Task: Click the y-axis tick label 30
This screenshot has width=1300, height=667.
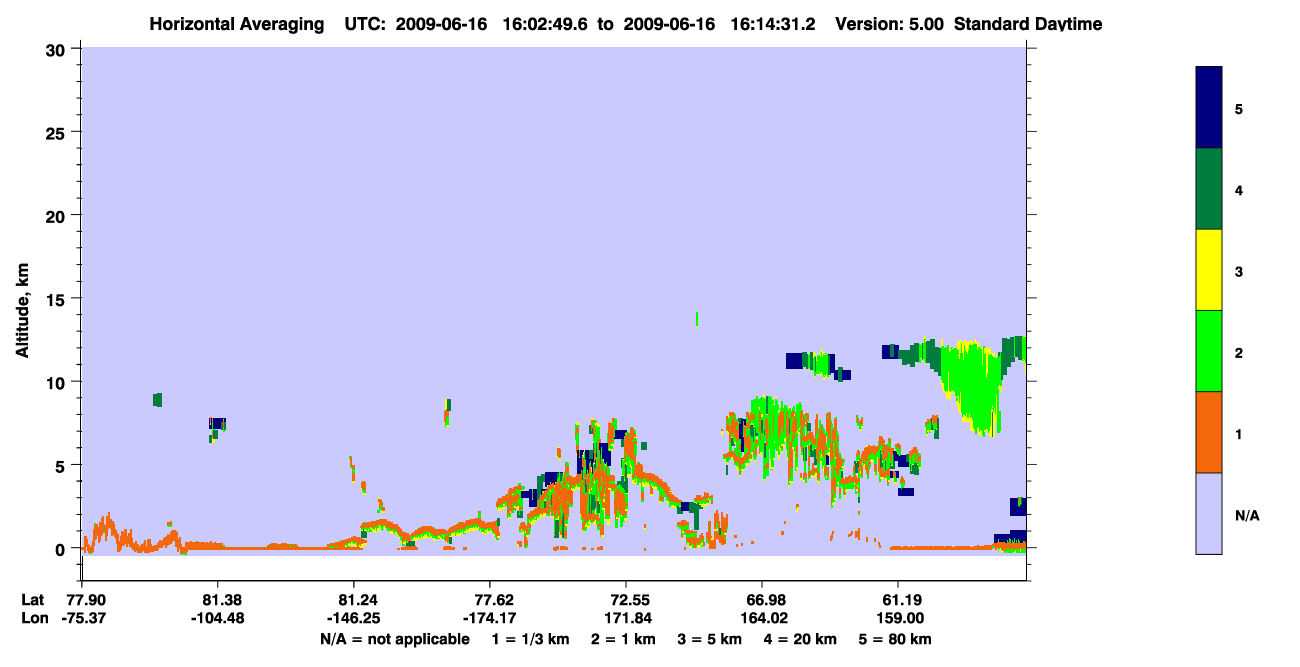Action: 58,49
